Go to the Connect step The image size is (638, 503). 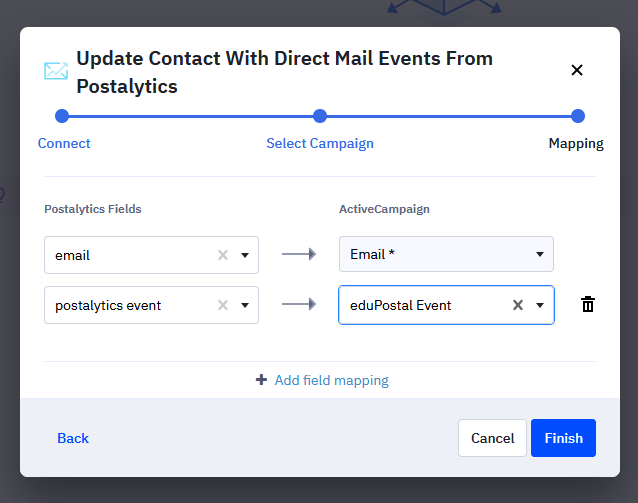64,143
